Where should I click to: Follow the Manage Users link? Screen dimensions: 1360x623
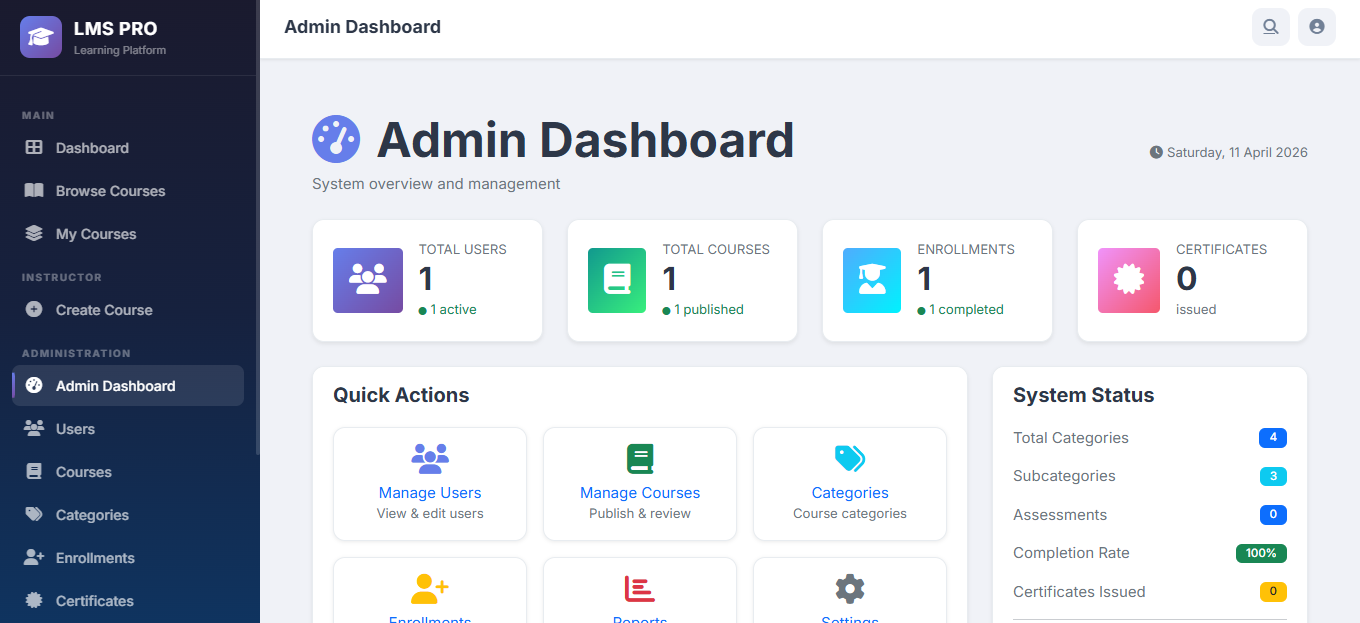tap(430, 493)
